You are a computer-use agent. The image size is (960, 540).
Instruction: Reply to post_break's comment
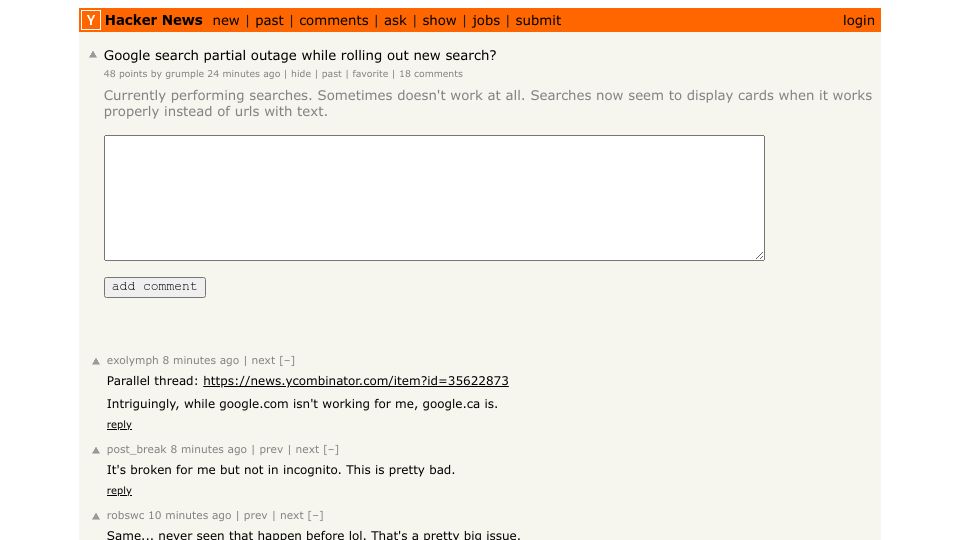point(119,490)
